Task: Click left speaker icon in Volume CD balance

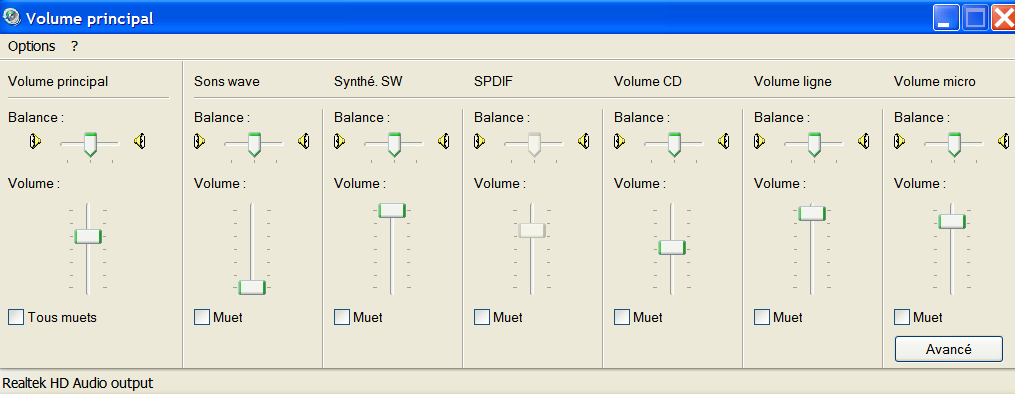Action: pyautogui.click(x=619, y=140)
